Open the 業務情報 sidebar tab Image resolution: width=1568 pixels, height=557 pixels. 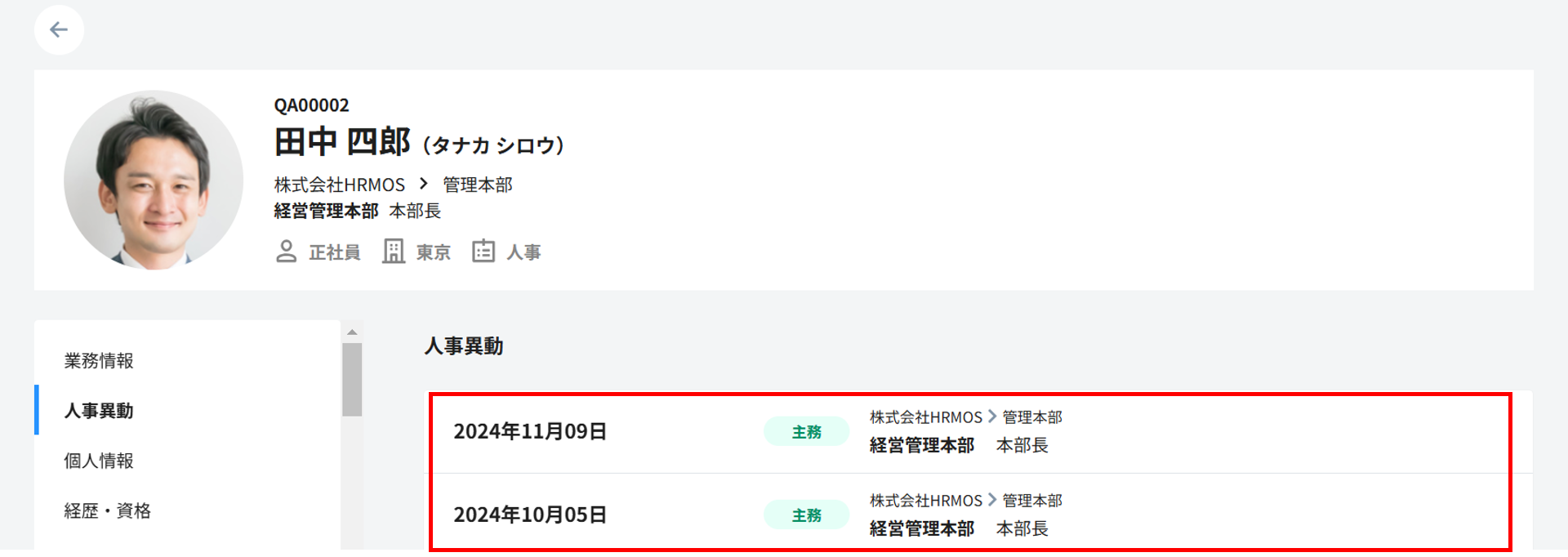(99, 361)
